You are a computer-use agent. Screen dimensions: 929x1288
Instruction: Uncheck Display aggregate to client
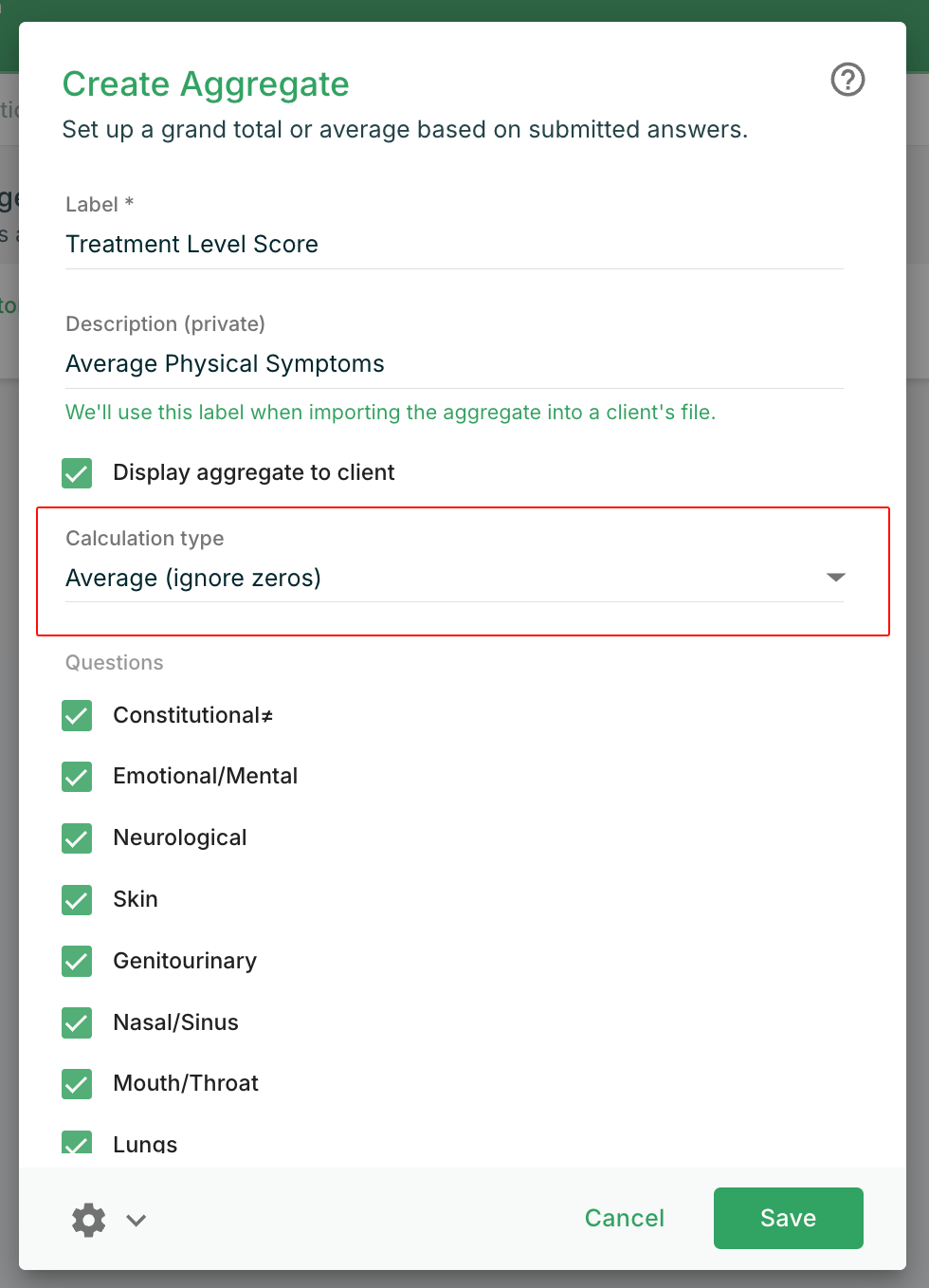[x=77, y=472]
